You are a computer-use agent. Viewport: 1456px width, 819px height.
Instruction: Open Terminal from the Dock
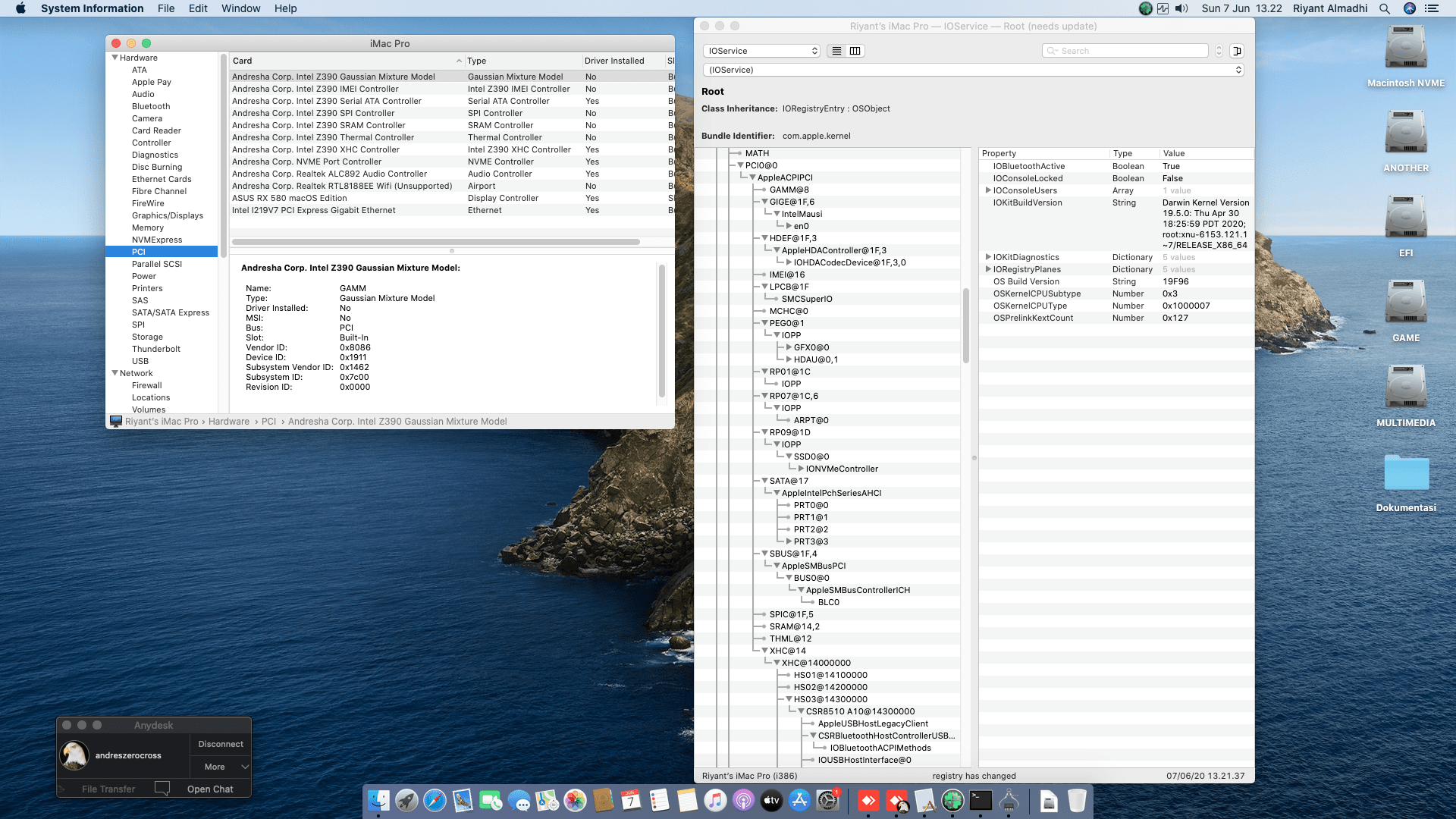point(981,800)
